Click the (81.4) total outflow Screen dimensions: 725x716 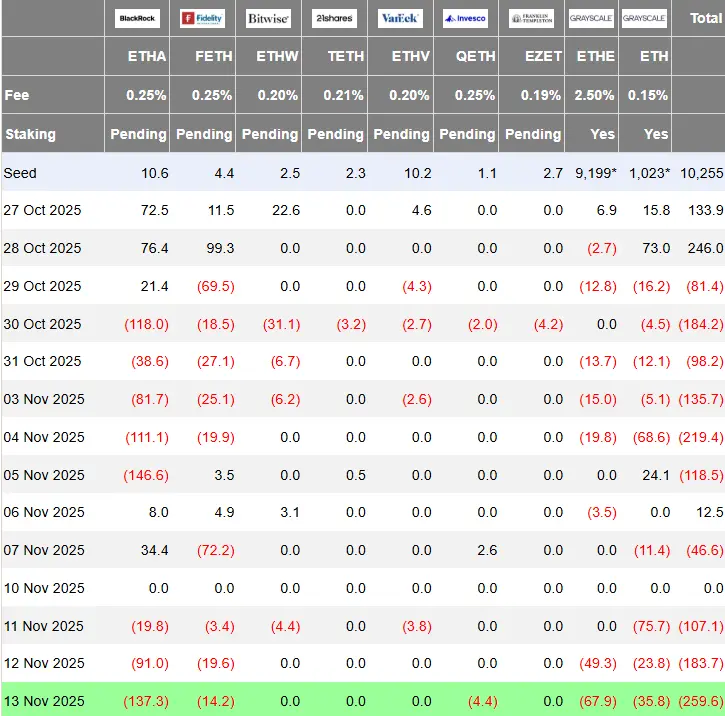tap(705, 286)
